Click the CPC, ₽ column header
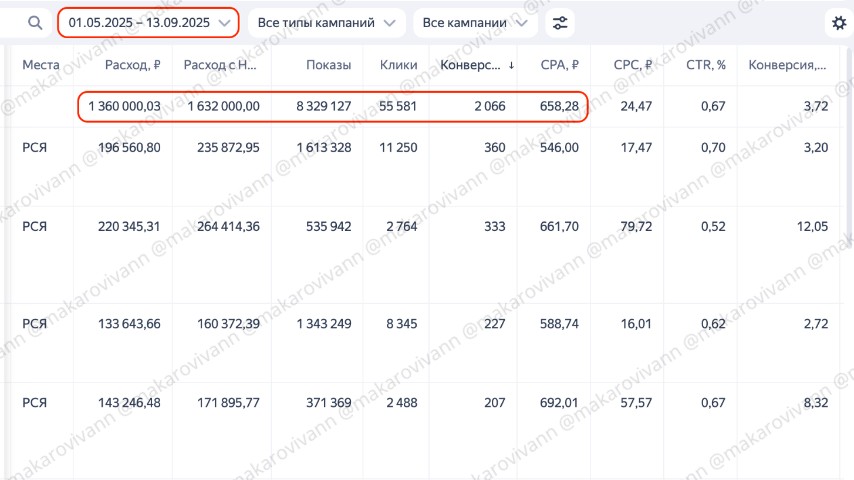Image resolution: width=854 pixels, height=480 pixels. (x=633, y=65)
